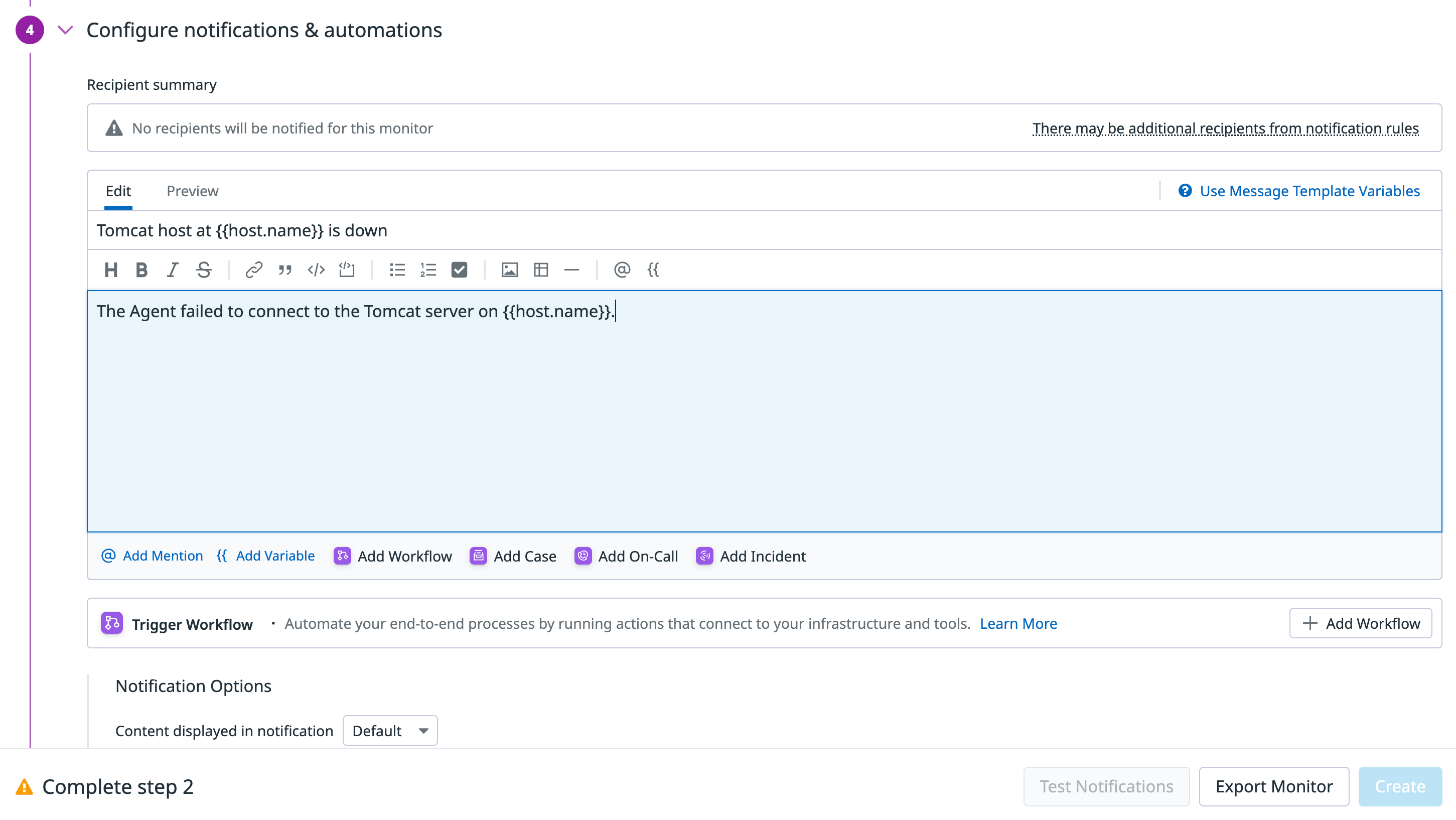Click the monitor title input field
This screenshot has width=1456, height=820.
click(x=763, y=231)
